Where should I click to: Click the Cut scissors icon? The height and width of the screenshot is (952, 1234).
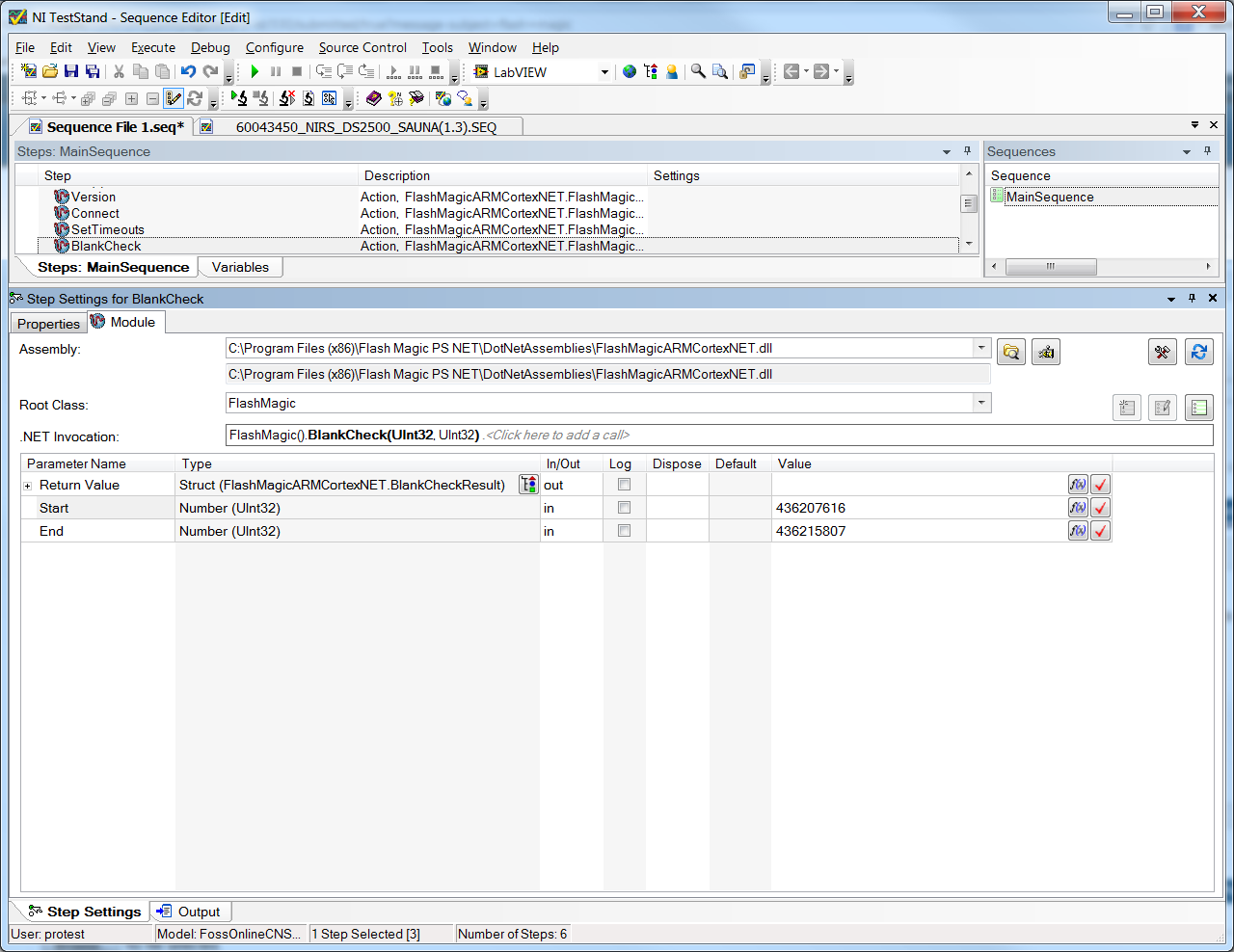click(119, 71)
